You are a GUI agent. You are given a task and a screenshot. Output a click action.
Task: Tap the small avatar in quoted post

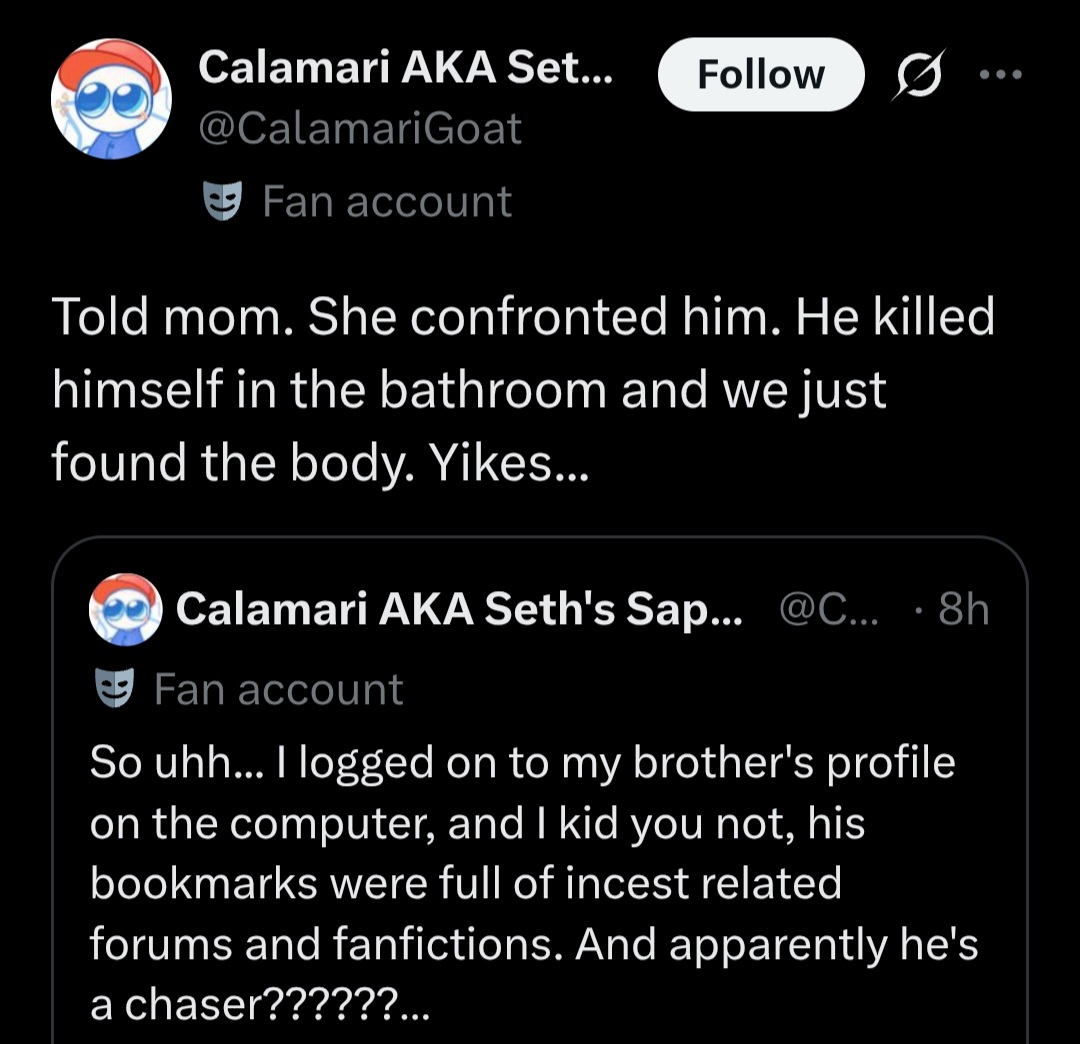pyautogui.click(x=125, y=610)
